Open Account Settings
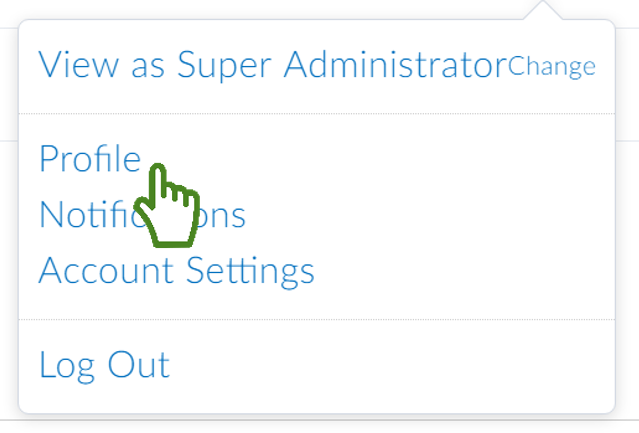Viewport: 639px width, 433px height. [176, 270]
